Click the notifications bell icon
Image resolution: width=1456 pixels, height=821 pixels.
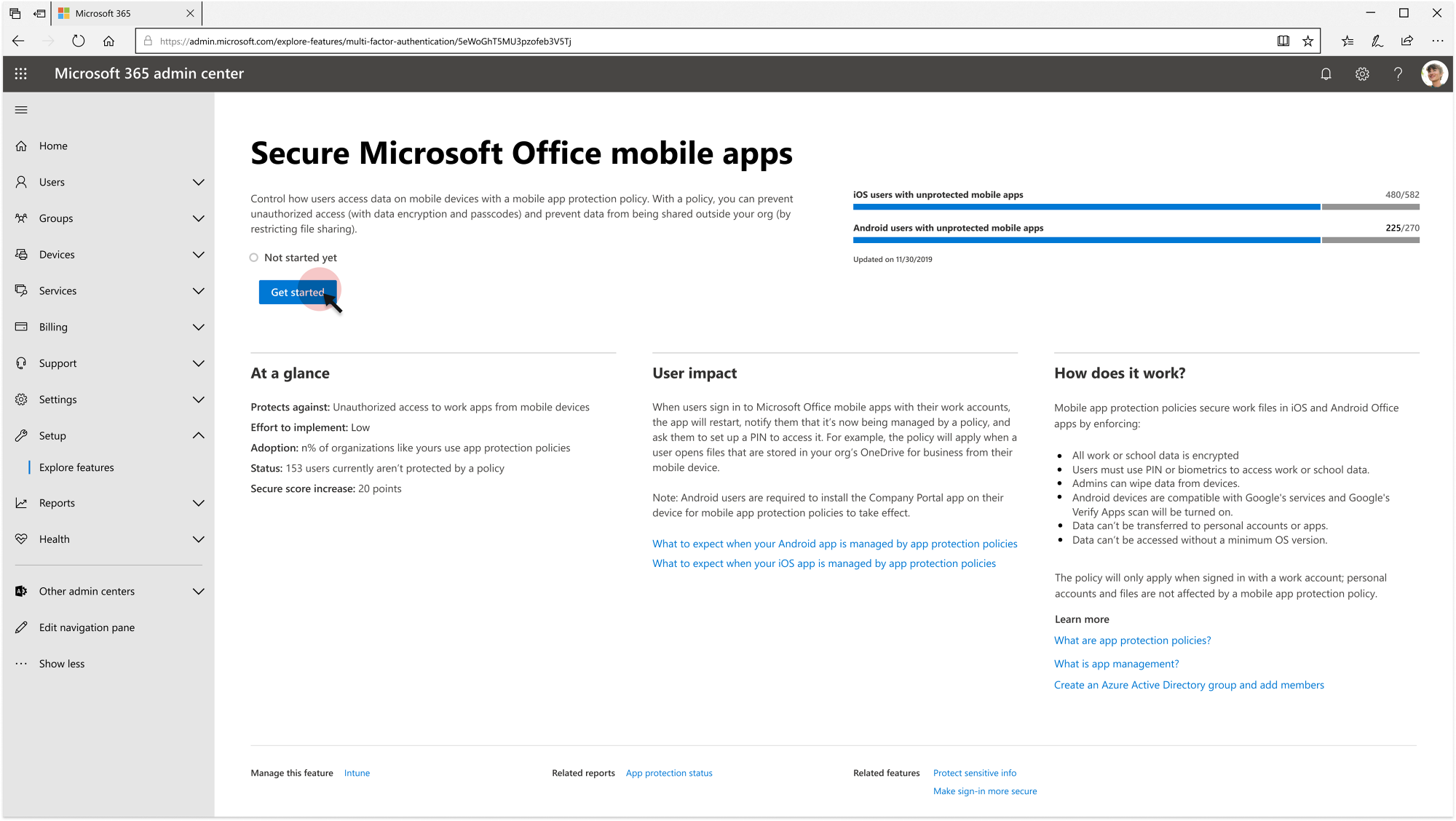pyautogui.click(x=1326, y=74)
